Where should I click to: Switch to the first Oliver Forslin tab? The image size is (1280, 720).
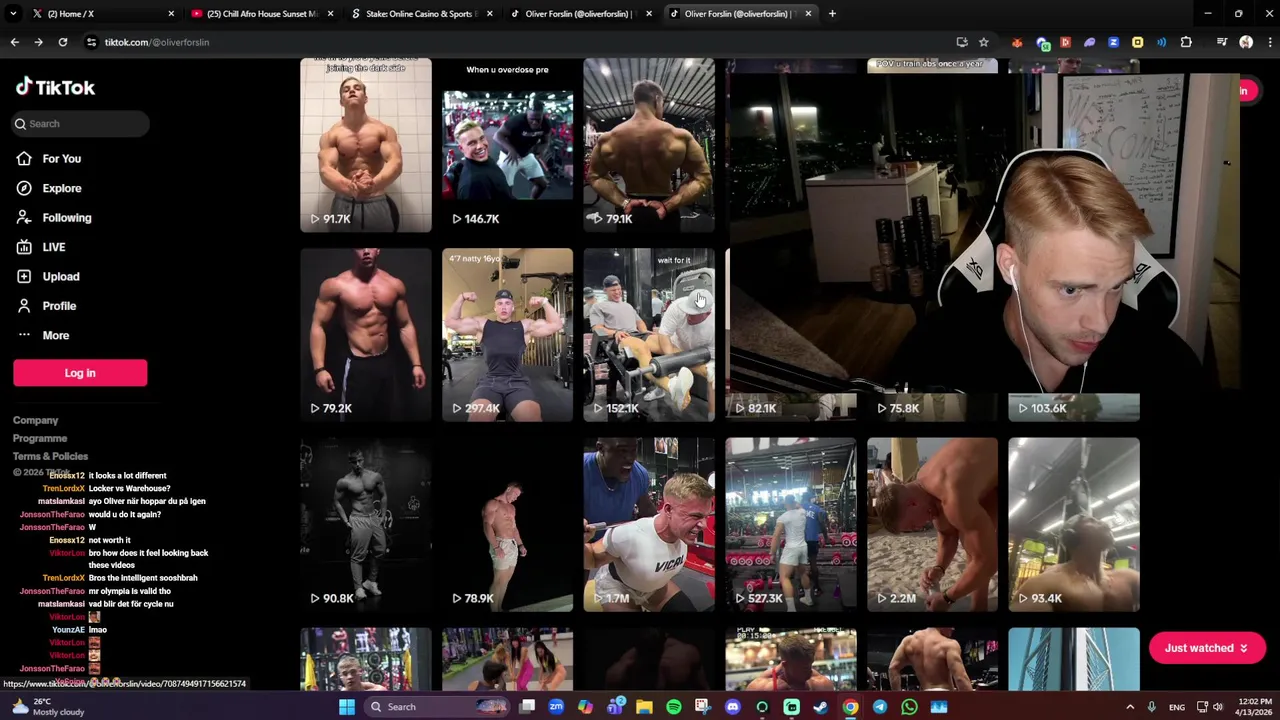click(580, 14)
